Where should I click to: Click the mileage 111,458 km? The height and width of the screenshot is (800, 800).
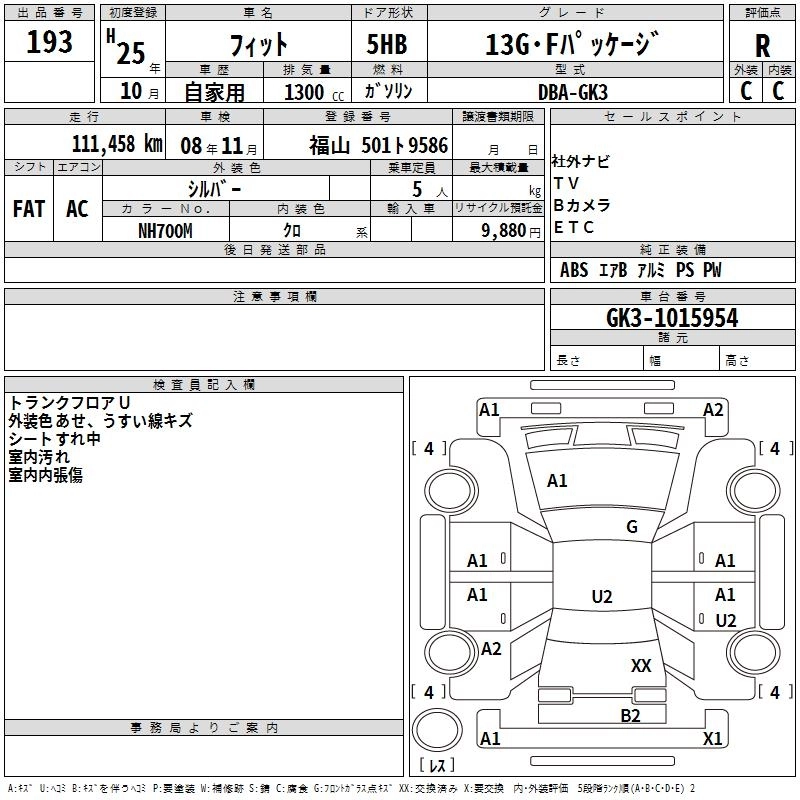(x=117, y=144)
